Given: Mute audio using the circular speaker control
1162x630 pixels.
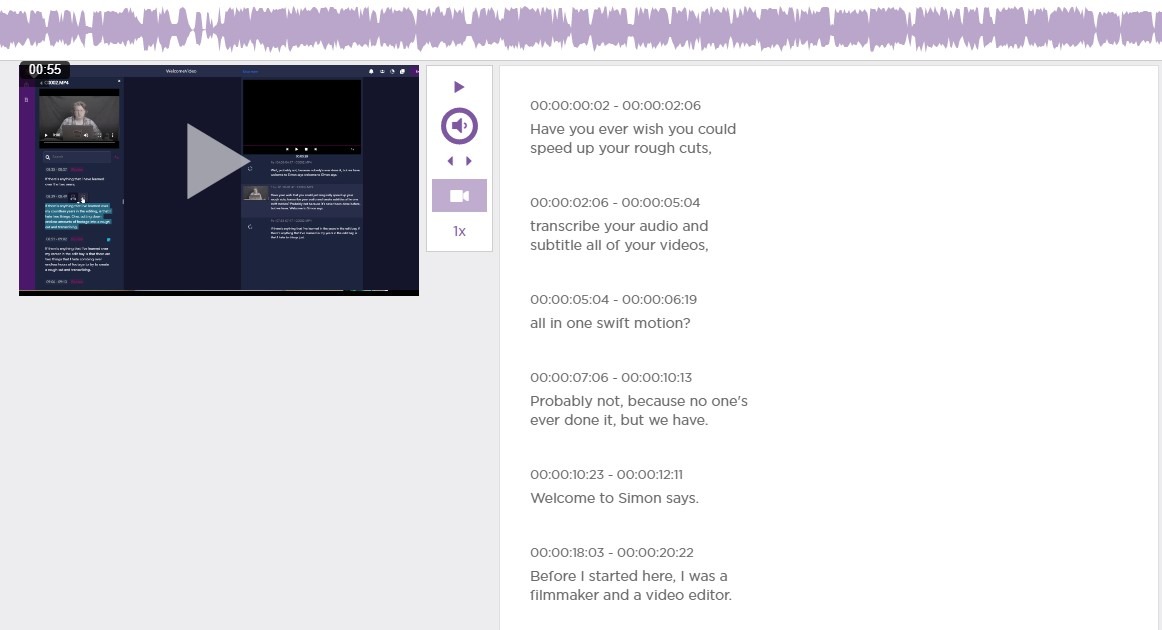Looking at the screenshot, I should click(x=459, y=125).
